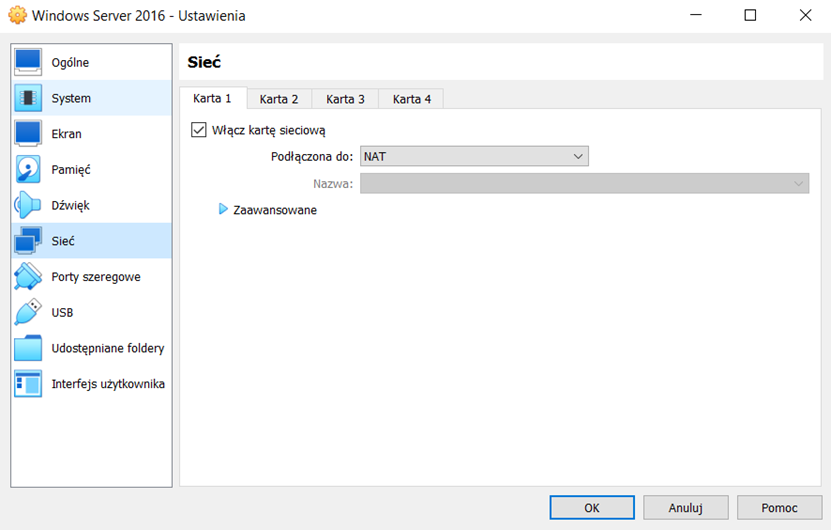Open help with the Pomoc button
Viewport: 831px width, 530px height.
click(779, 508)
